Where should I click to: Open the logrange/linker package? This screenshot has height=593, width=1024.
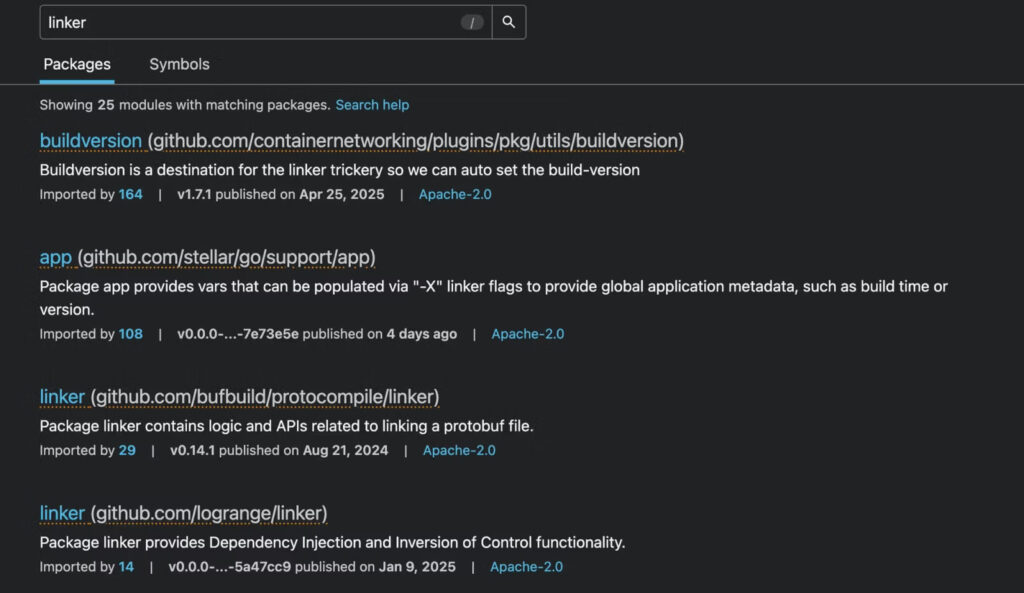pyautogui.click(x=62, y=512)
